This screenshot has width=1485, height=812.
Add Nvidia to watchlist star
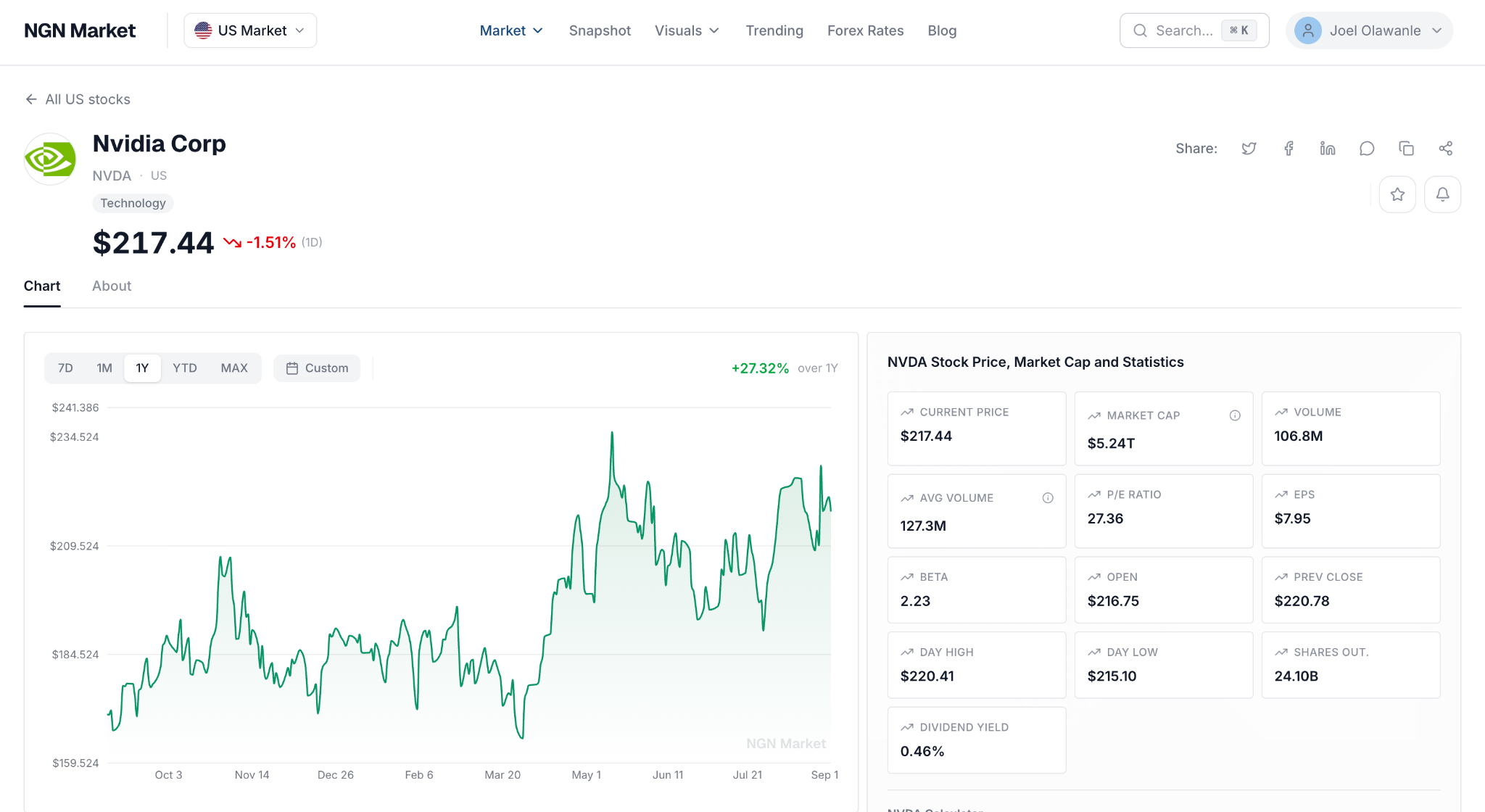click(1397, 194)
